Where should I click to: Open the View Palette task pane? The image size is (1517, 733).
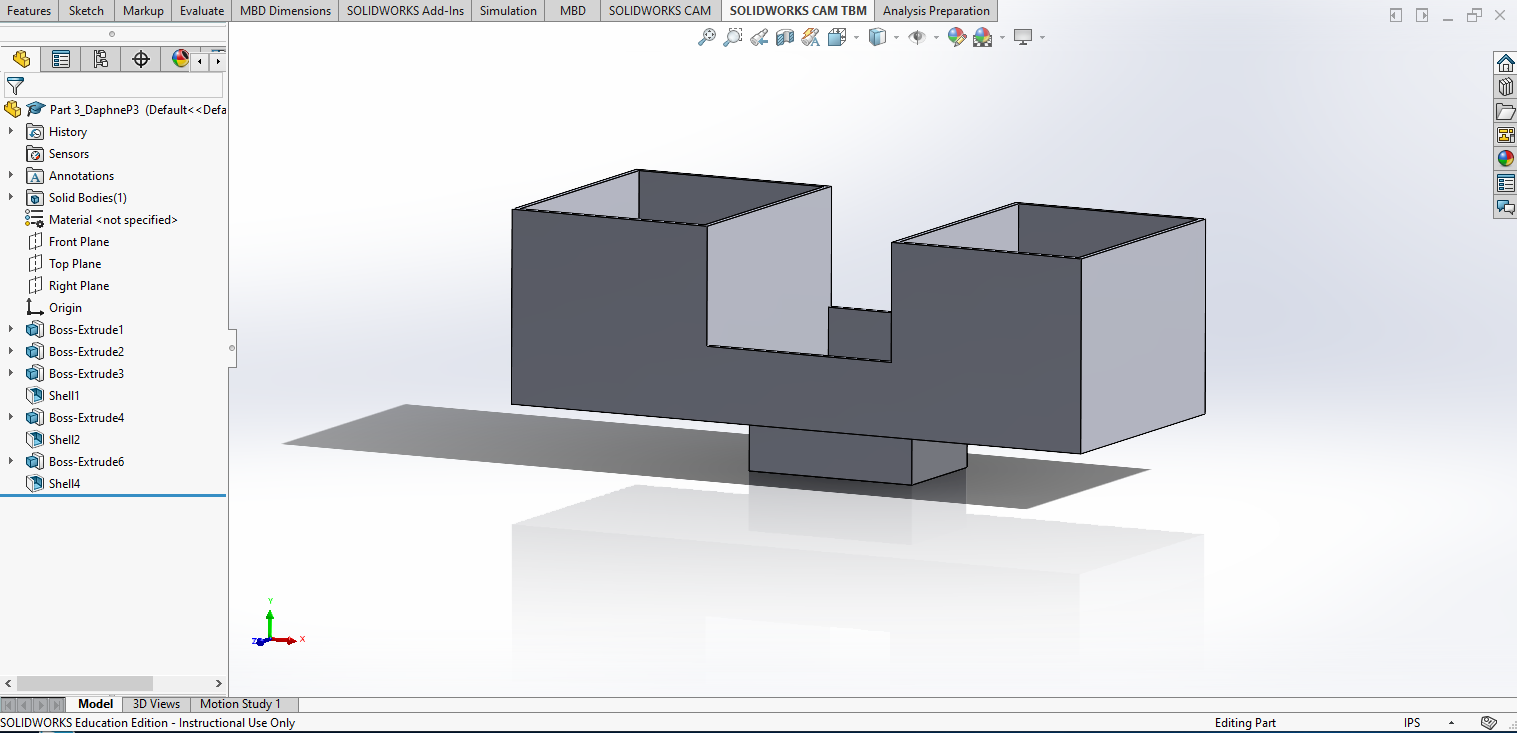point(1505,135)
